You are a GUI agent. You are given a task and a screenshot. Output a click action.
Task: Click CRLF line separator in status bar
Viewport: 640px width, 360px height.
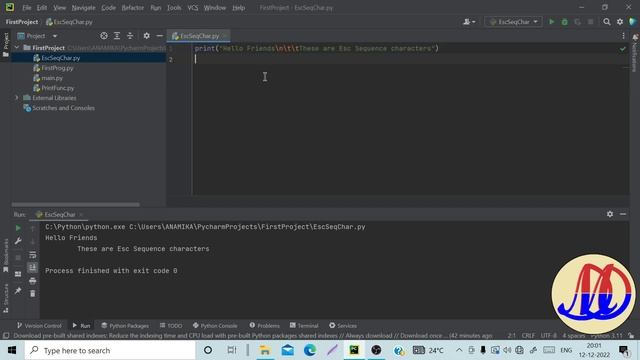[x=528, y=335]
